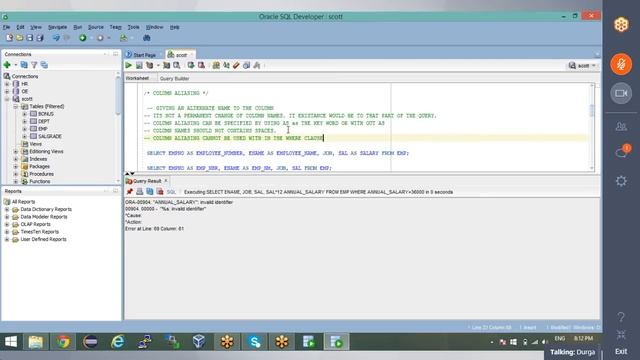Click the SQL History icon

(247, 65)
